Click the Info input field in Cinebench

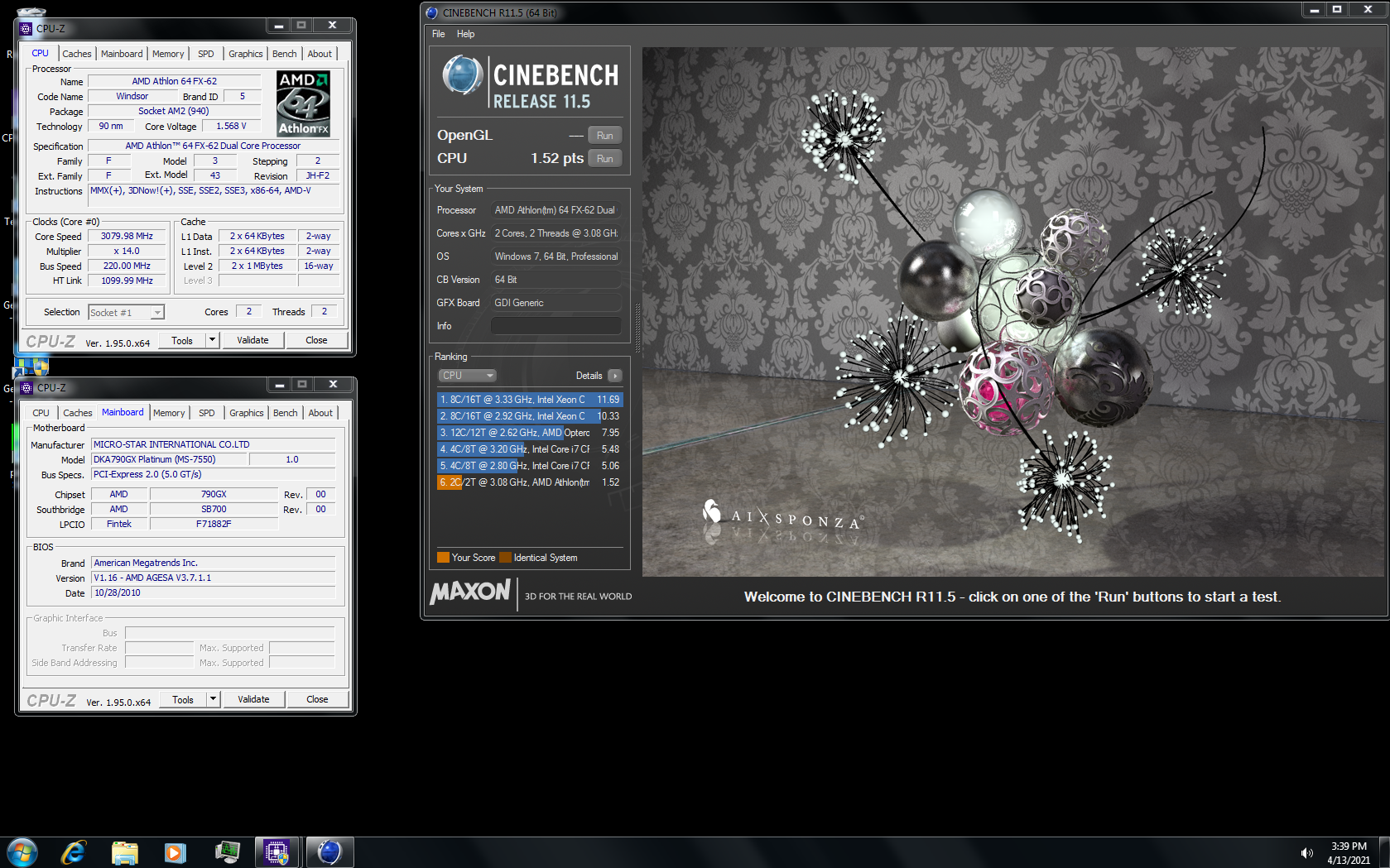click(x=556, y=326)
